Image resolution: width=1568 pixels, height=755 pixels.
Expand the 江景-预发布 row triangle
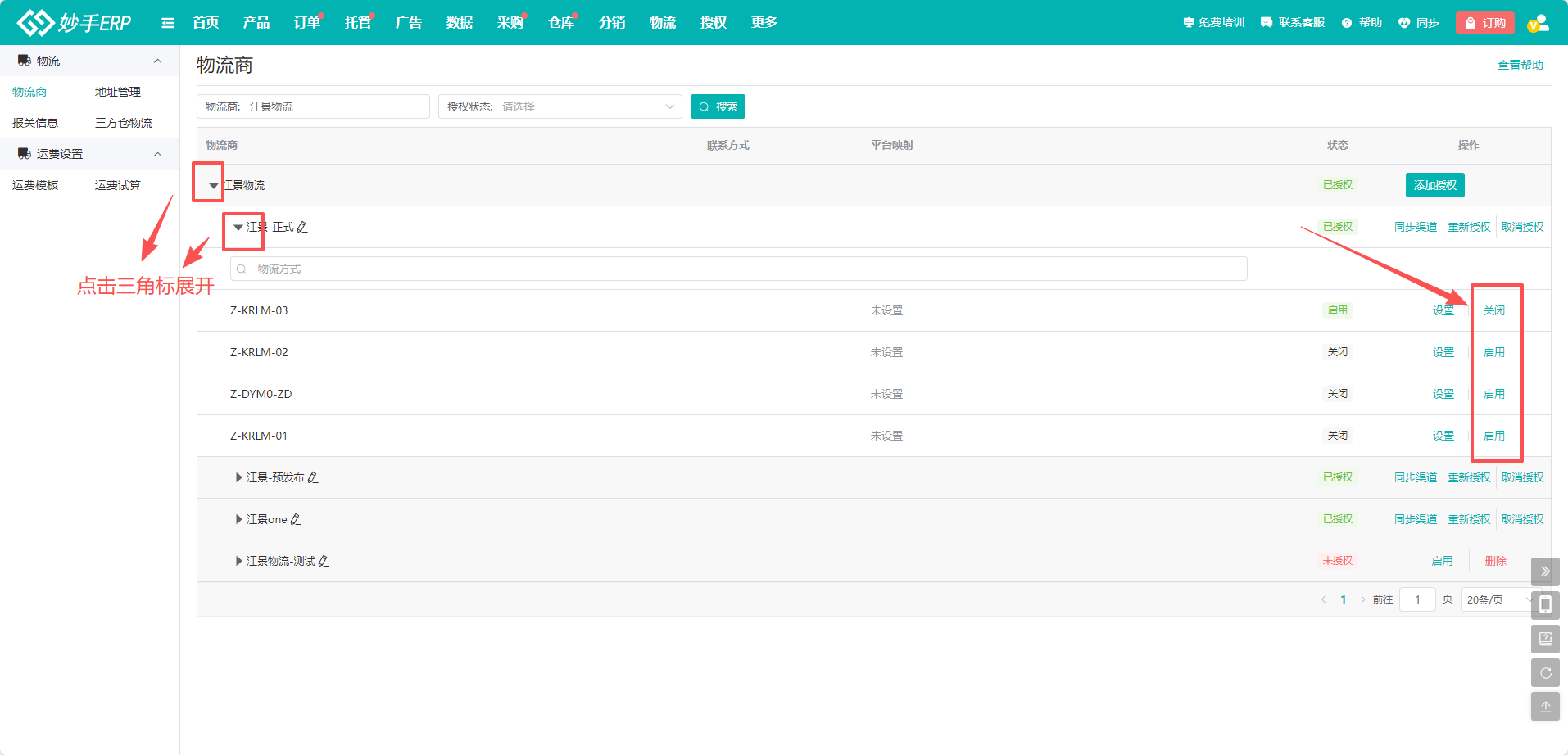point(238,477)
